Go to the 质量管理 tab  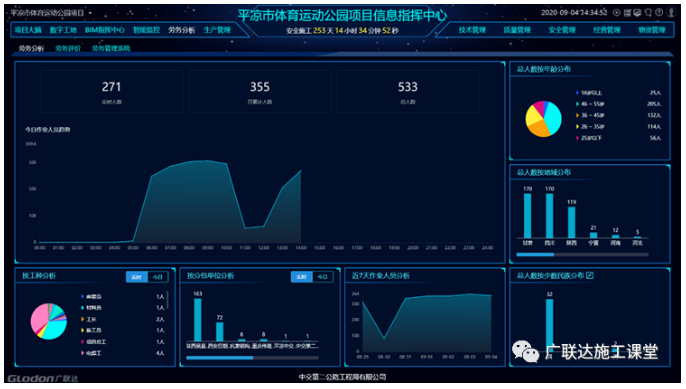pyautogui.click(x=517, y=30)
